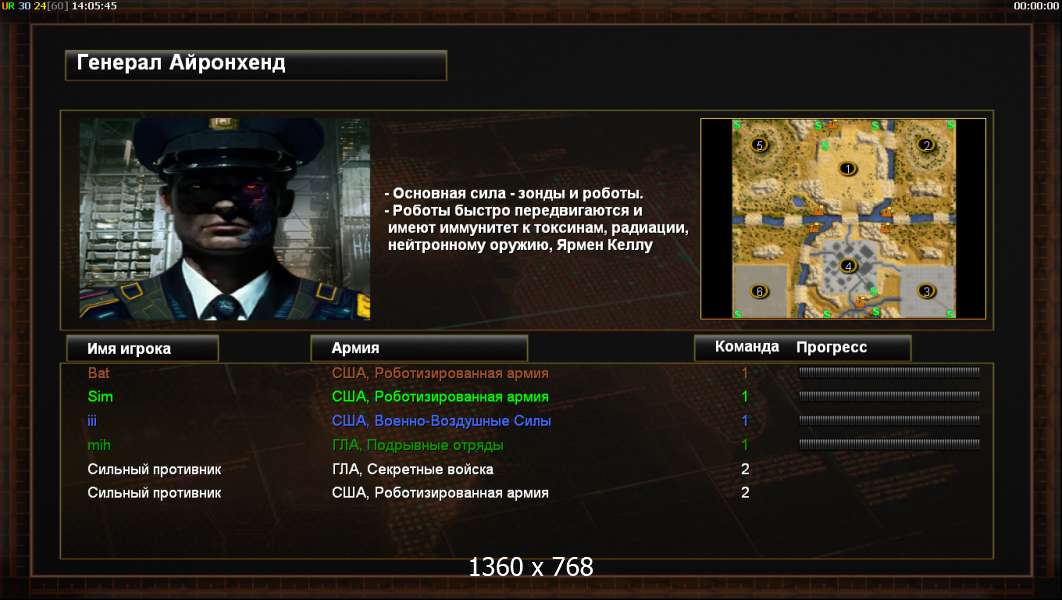Select start position 4 on minimap
Image resolution: width=1062 pixels, height=600 pixels.
848,266
